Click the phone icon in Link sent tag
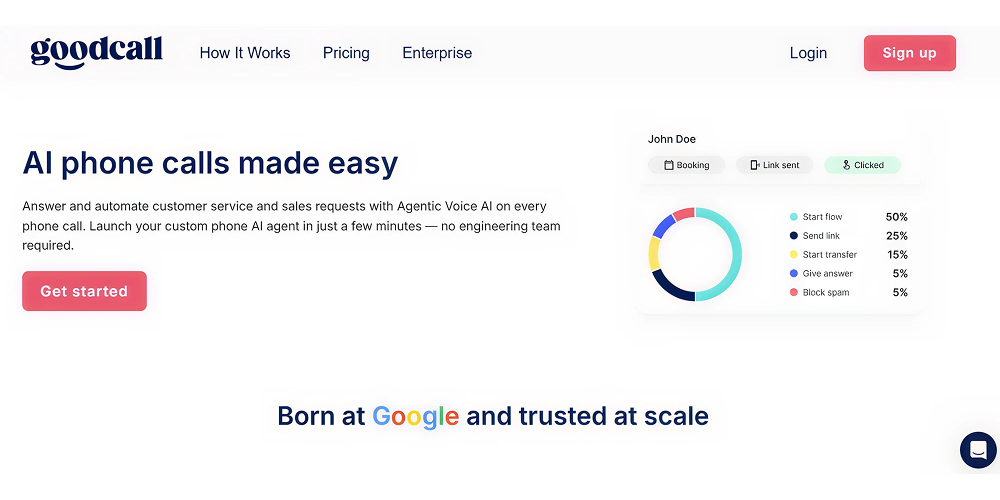This screenshot has height=500, width=1000. pos(755,165)
